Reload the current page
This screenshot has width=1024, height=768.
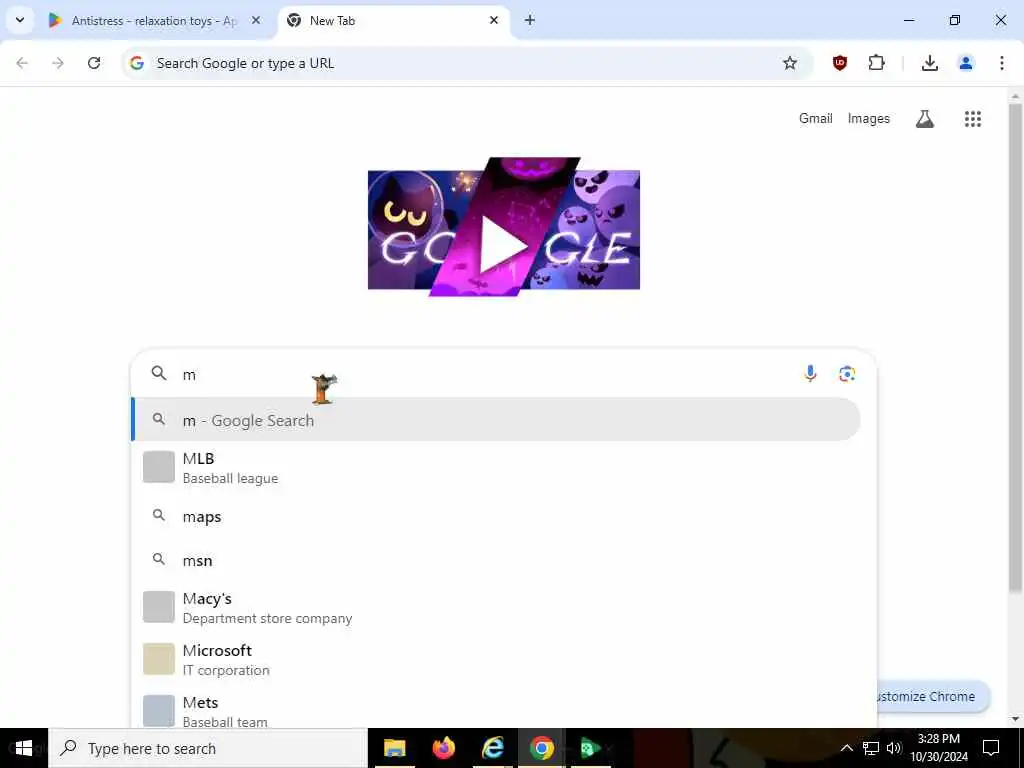(94, 63)
